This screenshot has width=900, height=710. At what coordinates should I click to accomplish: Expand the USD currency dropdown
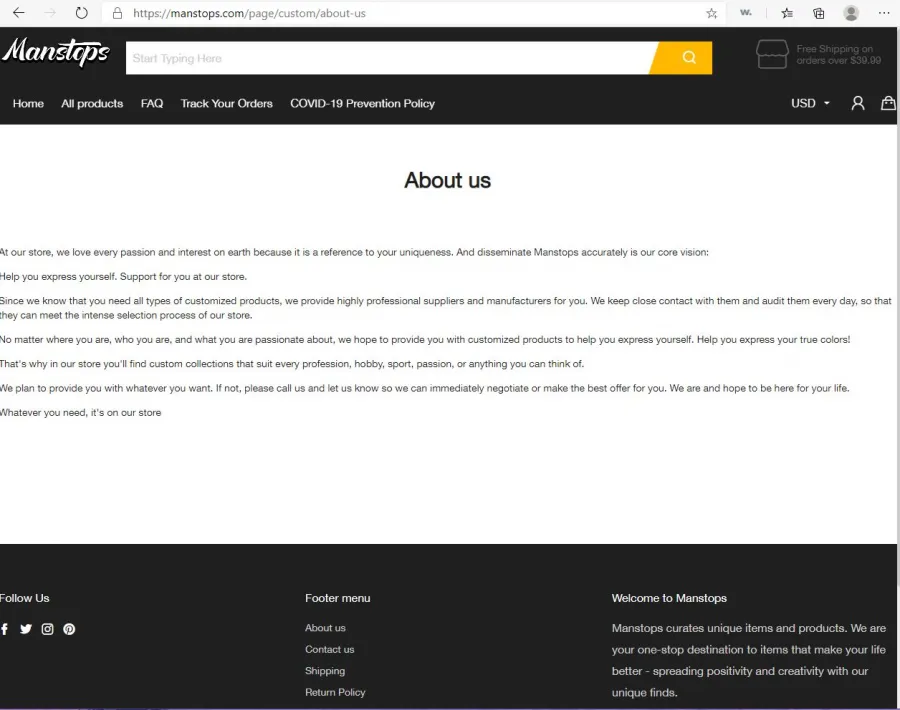tap(810, 103)
